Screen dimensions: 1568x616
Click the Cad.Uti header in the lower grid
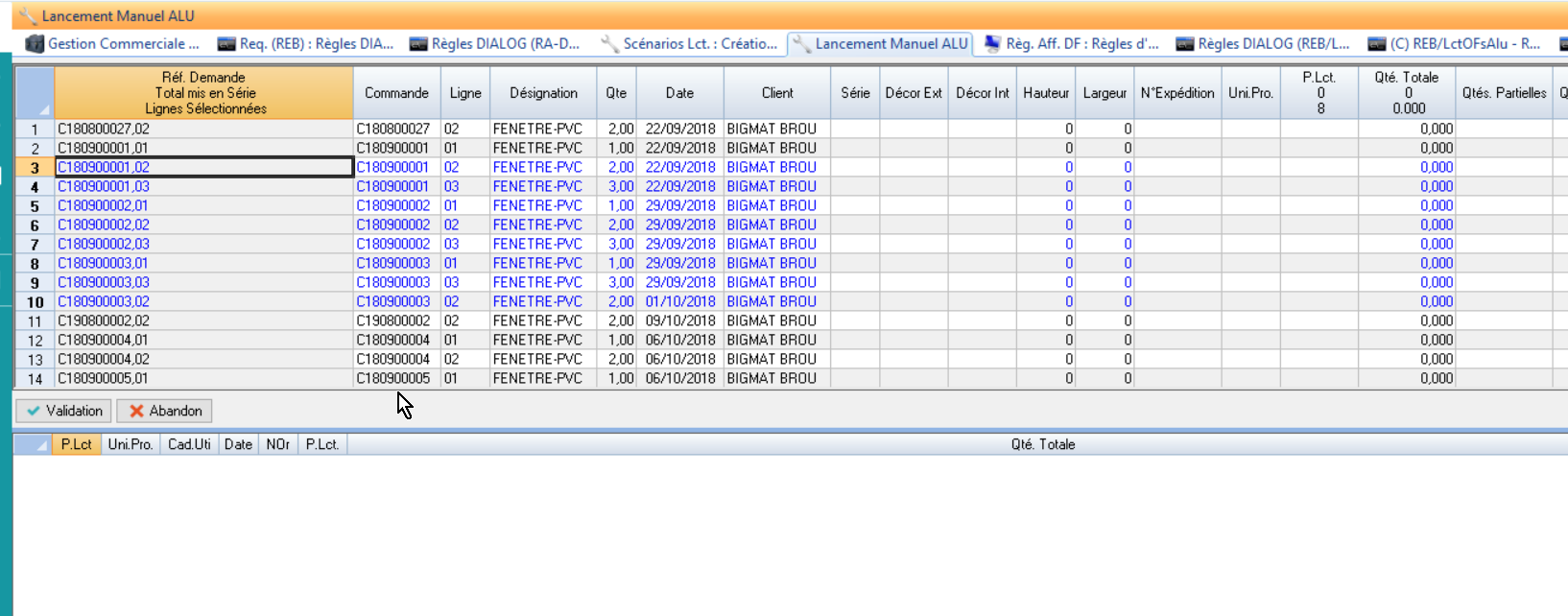[189, 444]
